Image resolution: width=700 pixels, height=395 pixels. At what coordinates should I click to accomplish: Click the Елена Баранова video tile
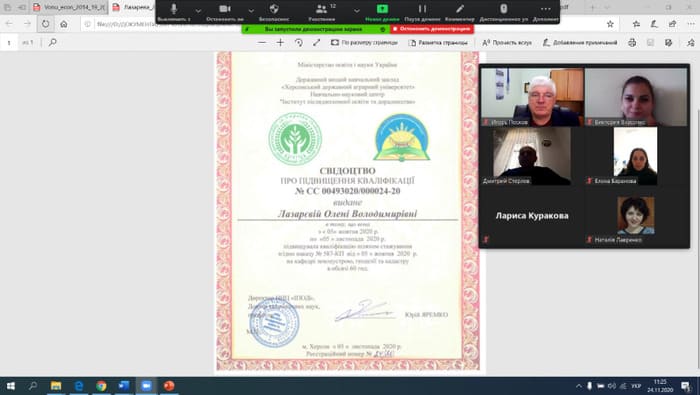635,156
